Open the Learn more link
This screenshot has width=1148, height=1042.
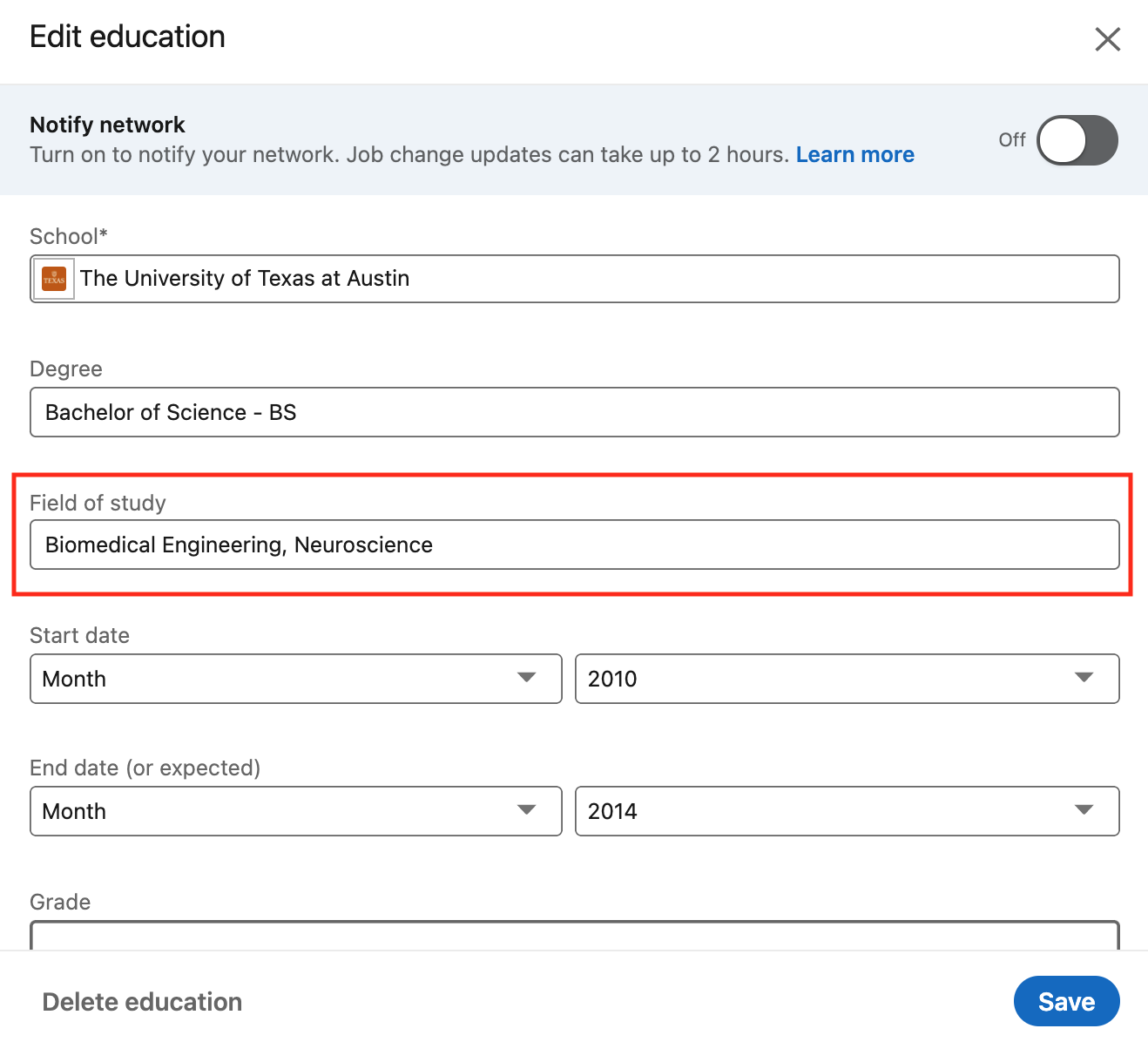pos(854,155)
